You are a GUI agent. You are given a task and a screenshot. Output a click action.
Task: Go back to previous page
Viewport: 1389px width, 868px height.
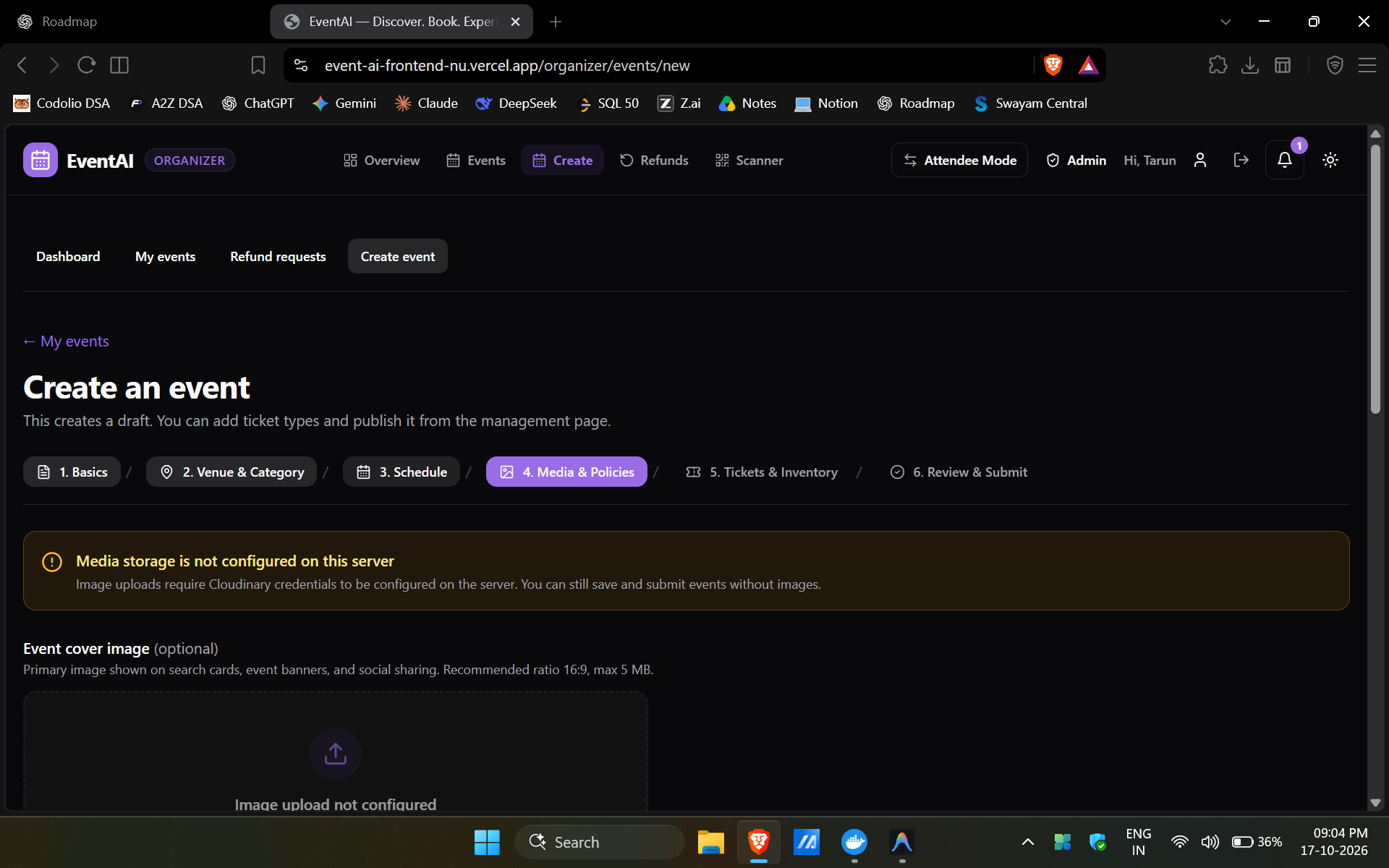coord(22,65)
